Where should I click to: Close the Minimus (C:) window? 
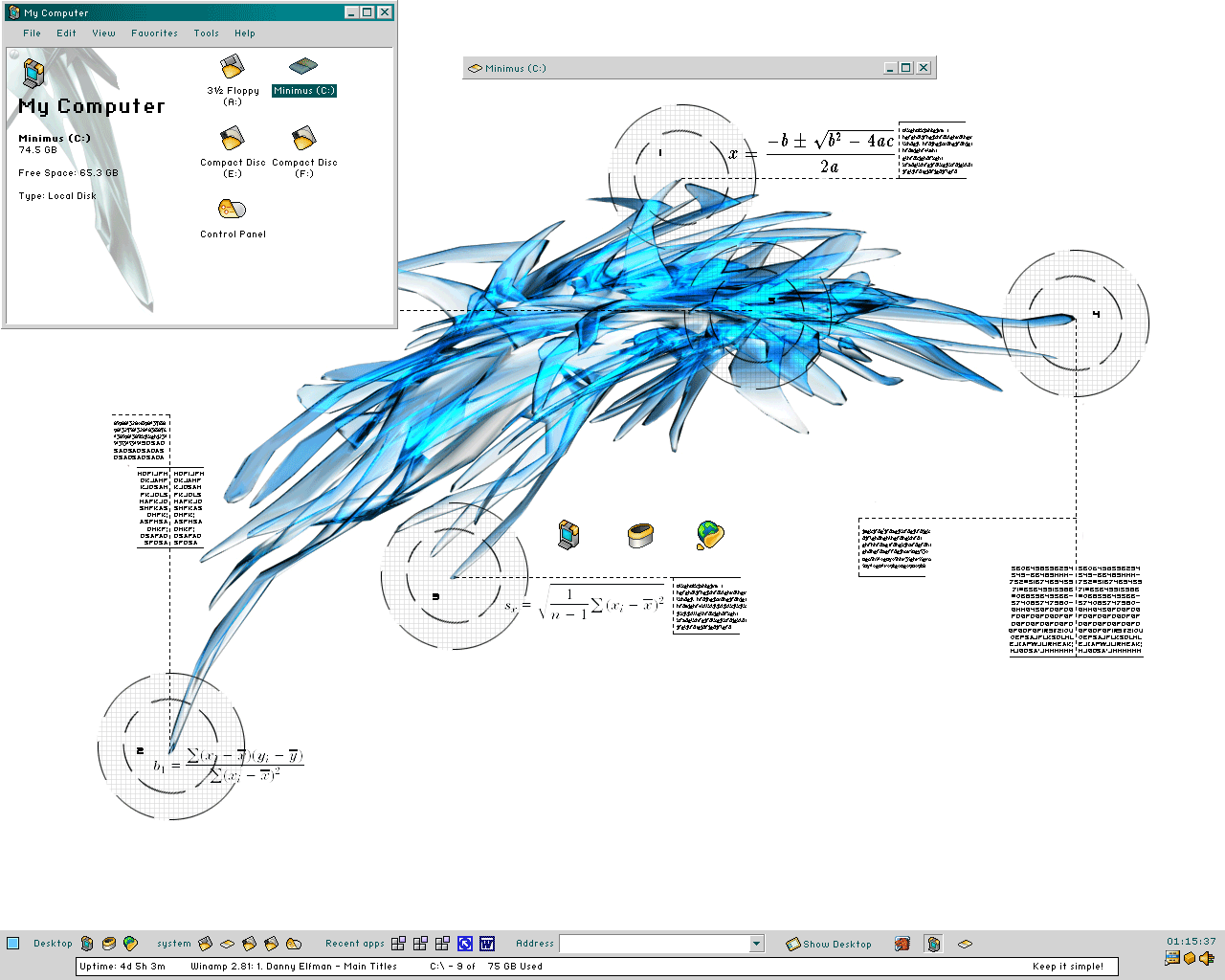924,68
